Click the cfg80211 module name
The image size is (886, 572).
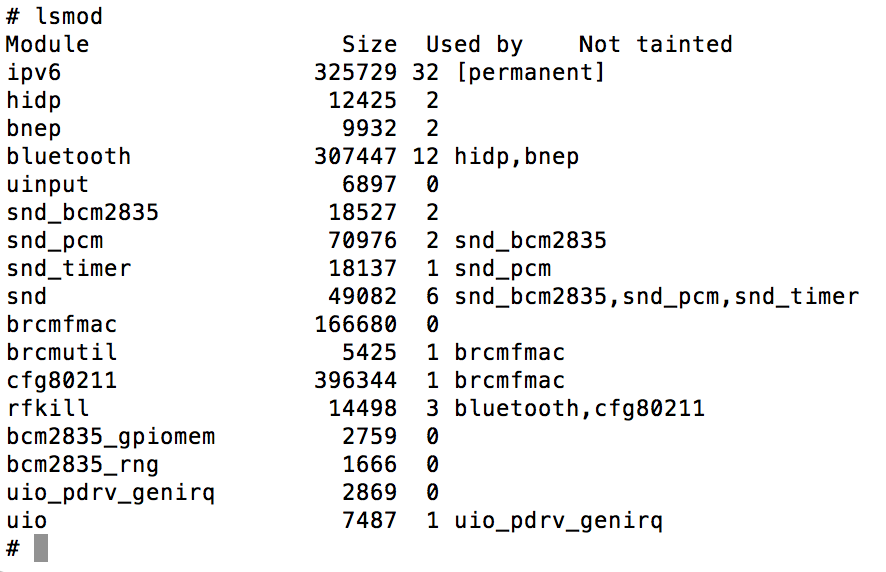pyautogui.click(x=62, y=380)
